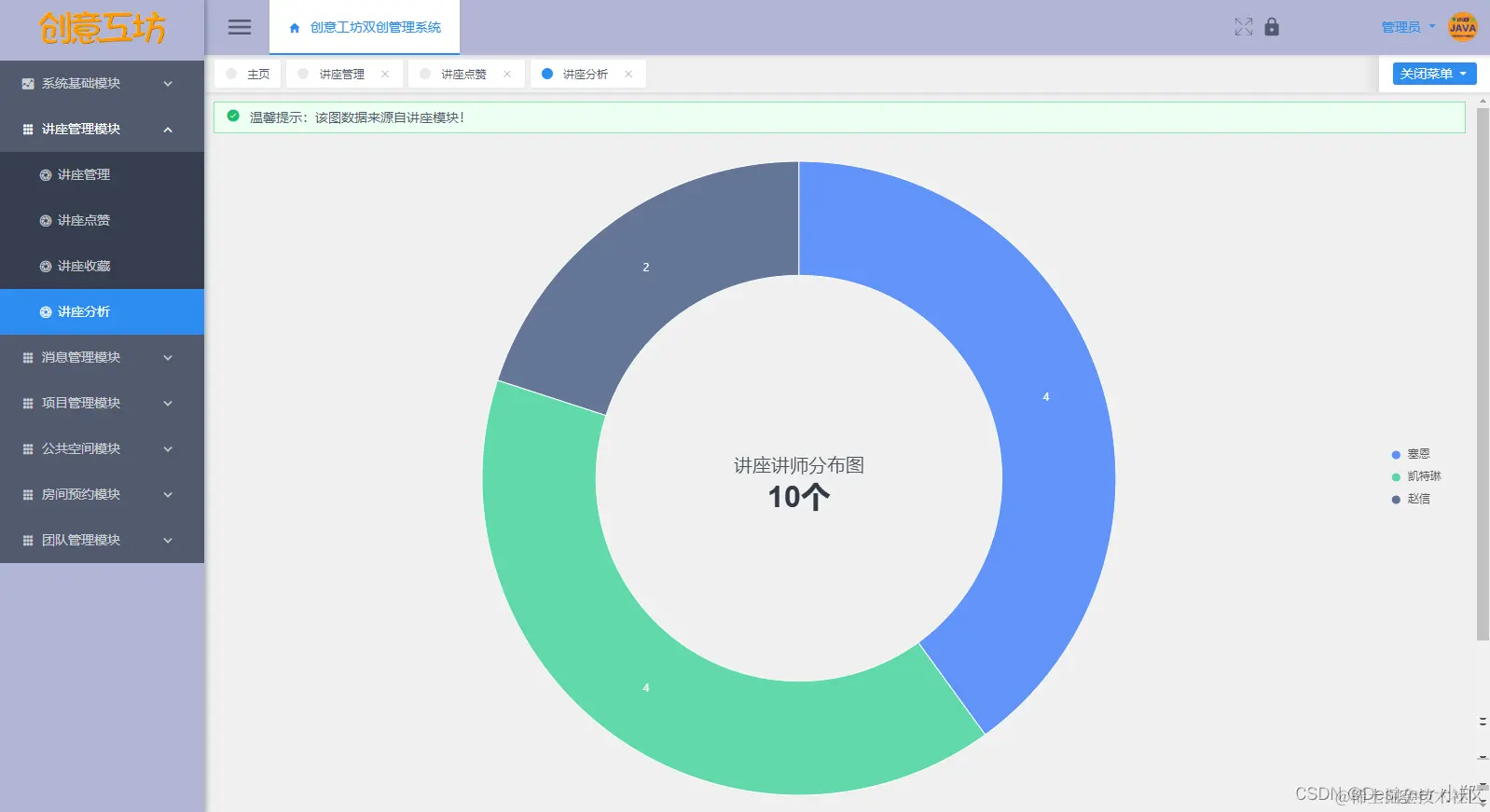The image size is (1490, 812).
Task: Toggle the 赵信 legend entry
Action: click(1411, 499)
